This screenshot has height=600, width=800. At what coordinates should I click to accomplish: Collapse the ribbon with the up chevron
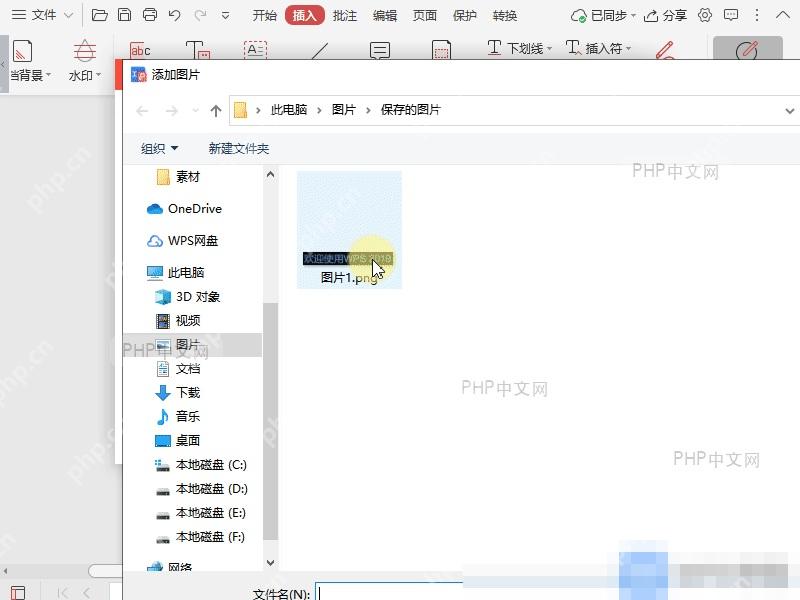pos(783,15)
